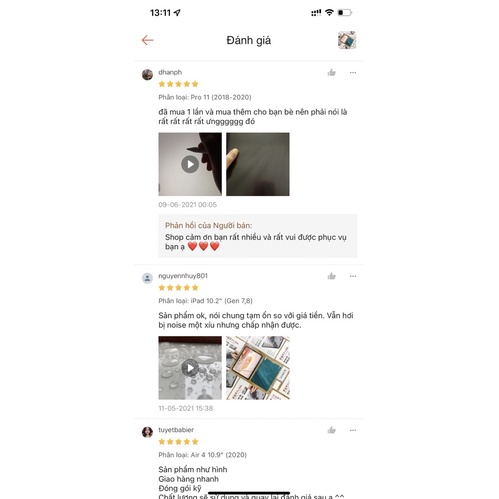Open more options for dhanph's review

(353, 73)
